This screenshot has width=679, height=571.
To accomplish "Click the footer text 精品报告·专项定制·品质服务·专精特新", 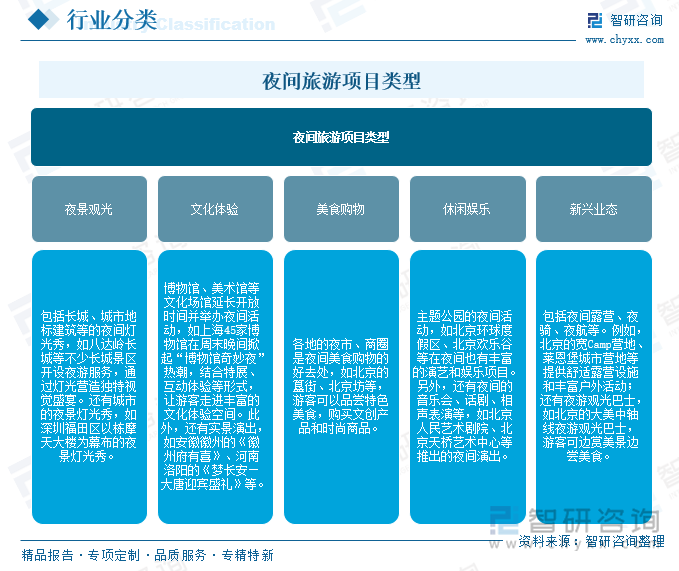I will (x=148, y=555).
